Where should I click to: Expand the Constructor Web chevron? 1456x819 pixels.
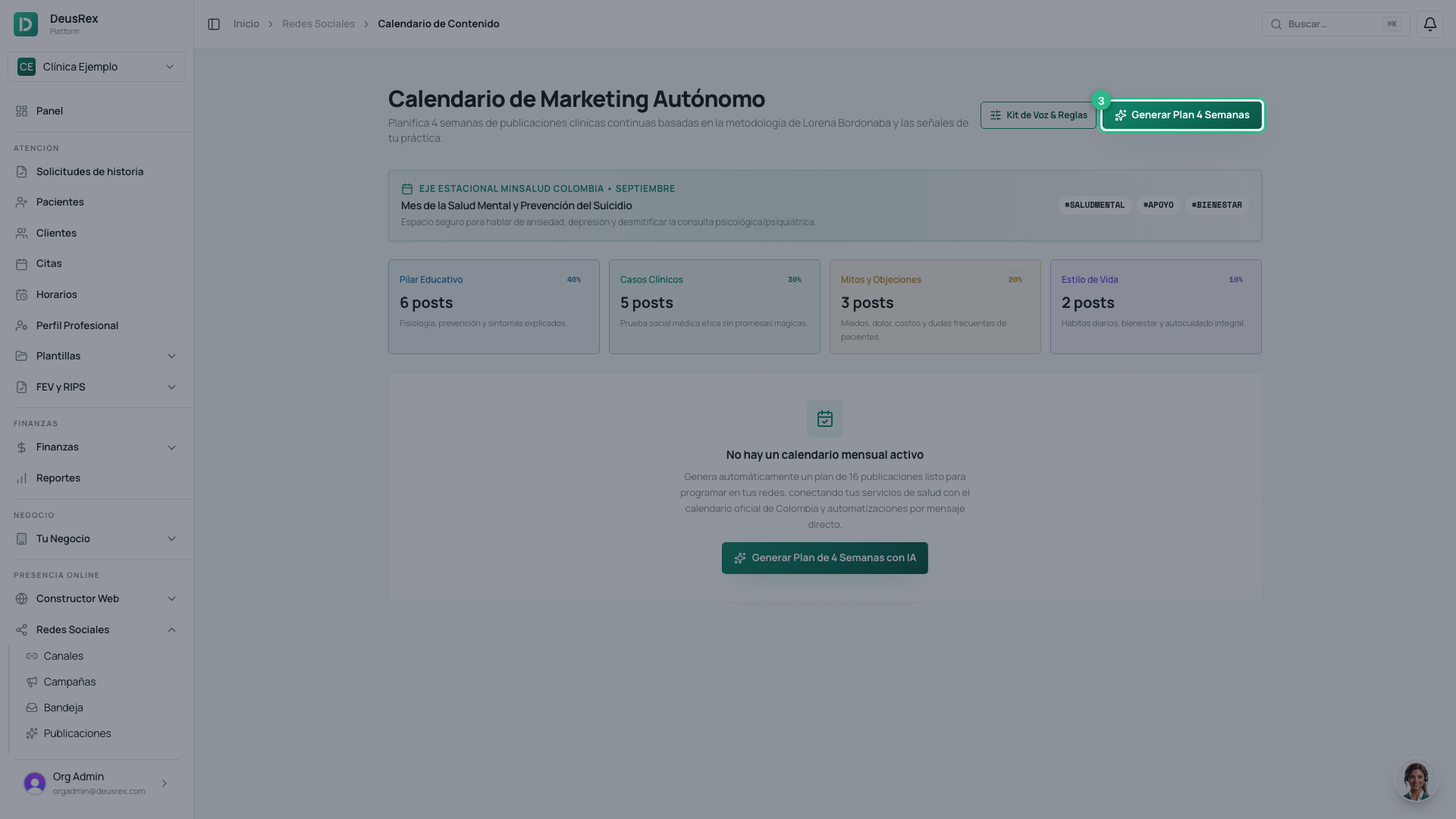pyautogui.click(x=171, y=599)
